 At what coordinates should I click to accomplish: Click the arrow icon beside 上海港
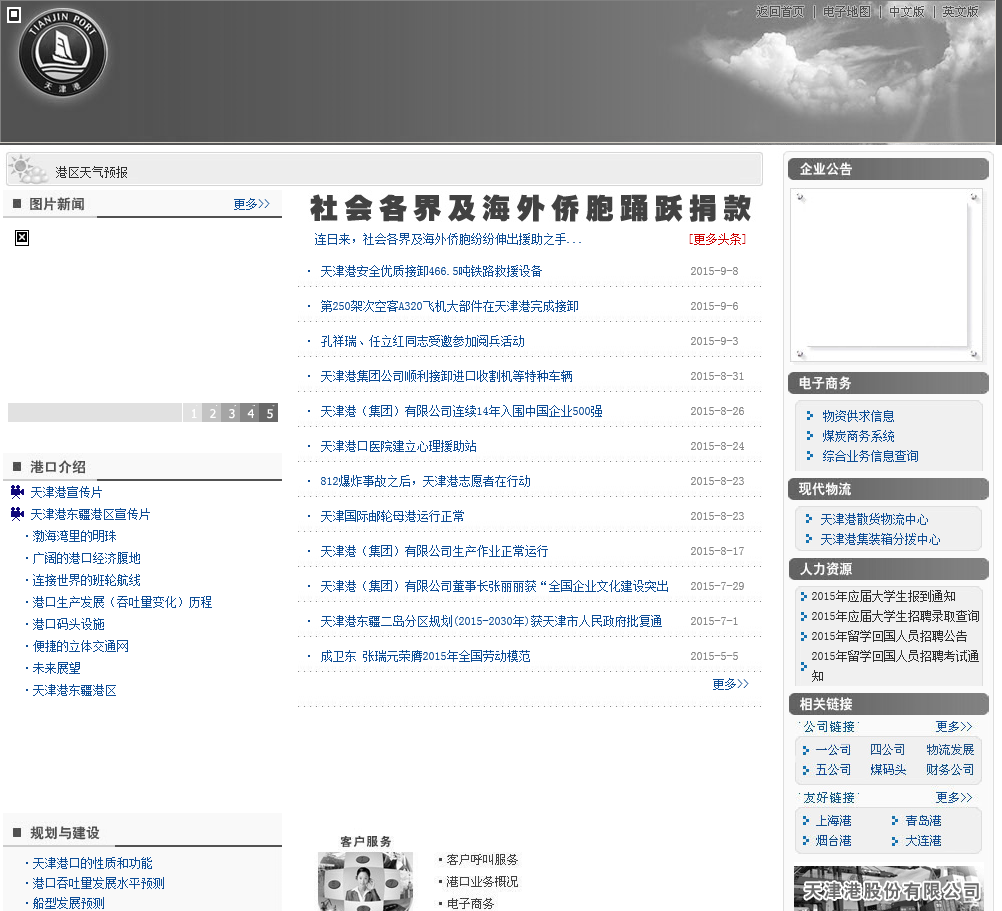point(805,820)
